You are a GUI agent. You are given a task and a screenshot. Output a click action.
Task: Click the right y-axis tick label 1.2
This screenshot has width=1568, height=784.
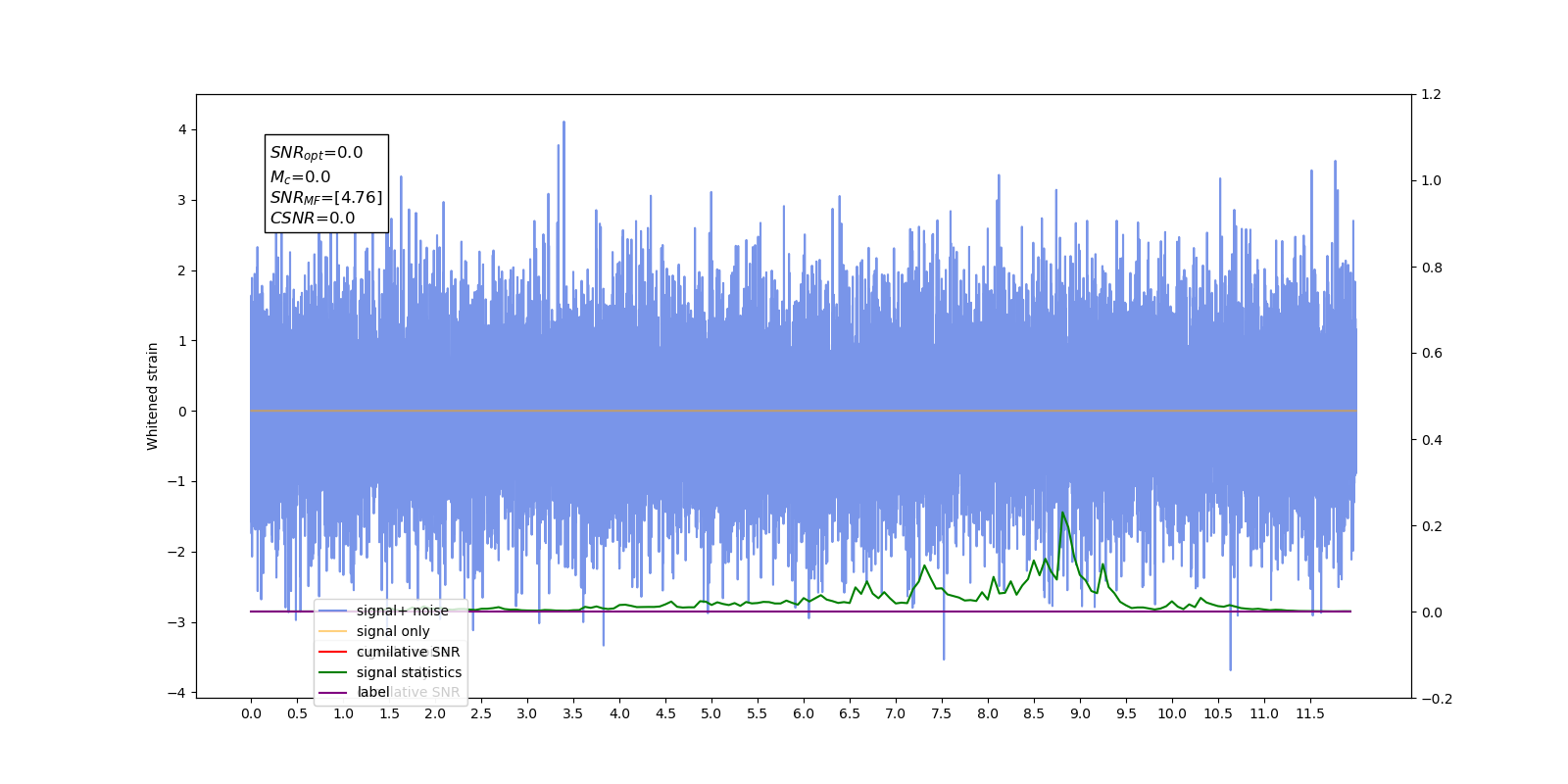(x=1432, y=94)
